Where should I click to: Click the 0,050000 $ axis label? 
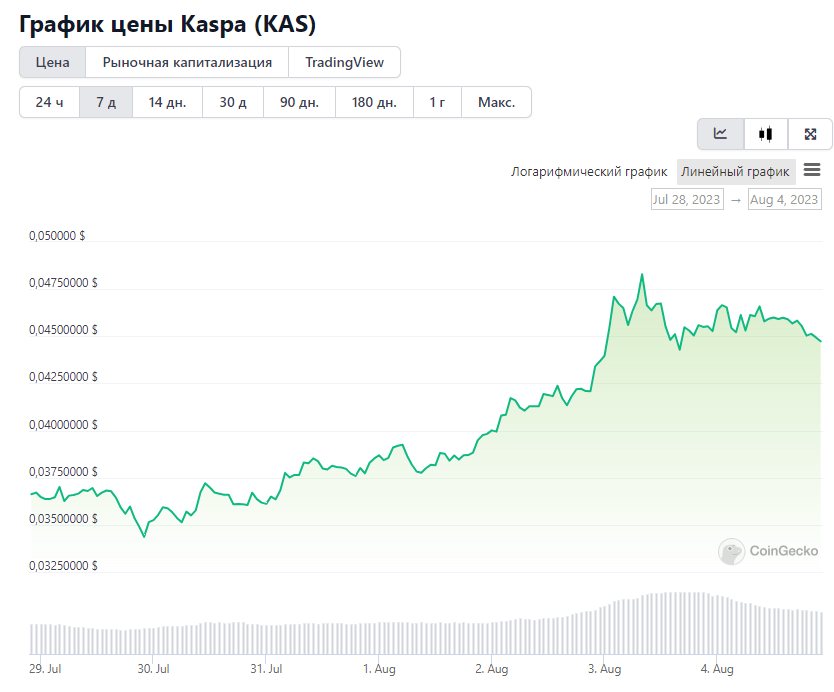(57, 236)
